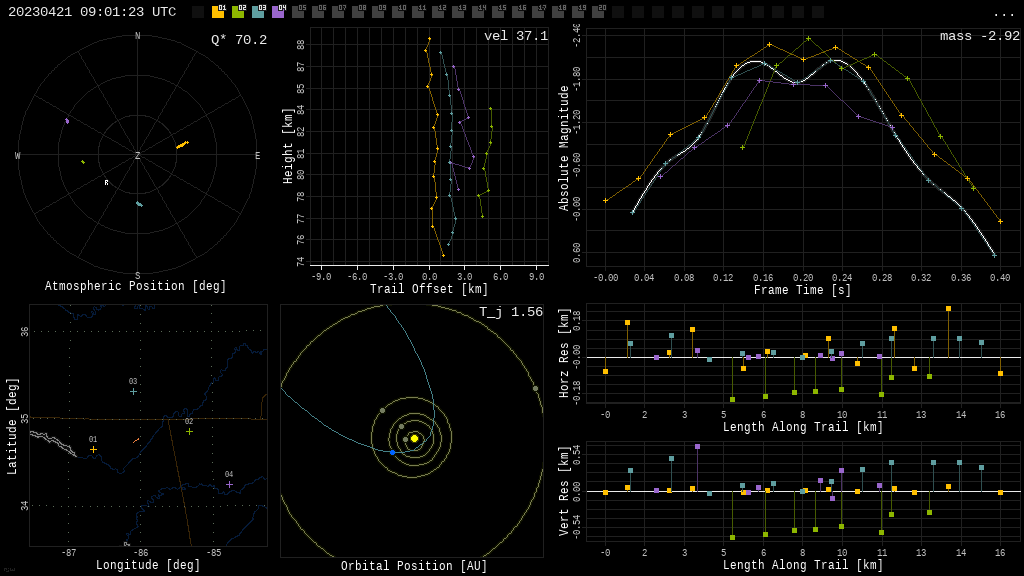Click the purple station 04 color swatch

(x=278, y=12)
